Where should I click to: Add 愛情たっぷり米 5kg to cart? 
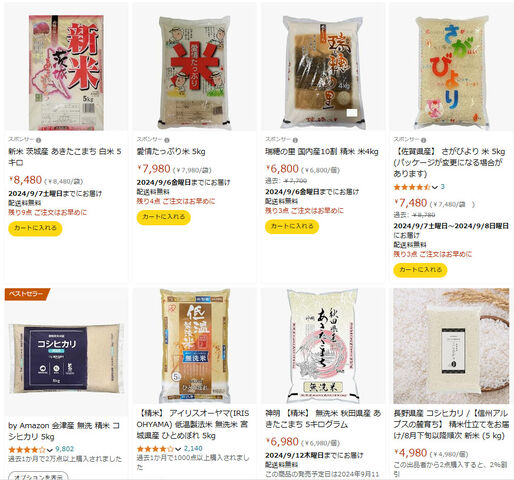(x=164, y=217)
